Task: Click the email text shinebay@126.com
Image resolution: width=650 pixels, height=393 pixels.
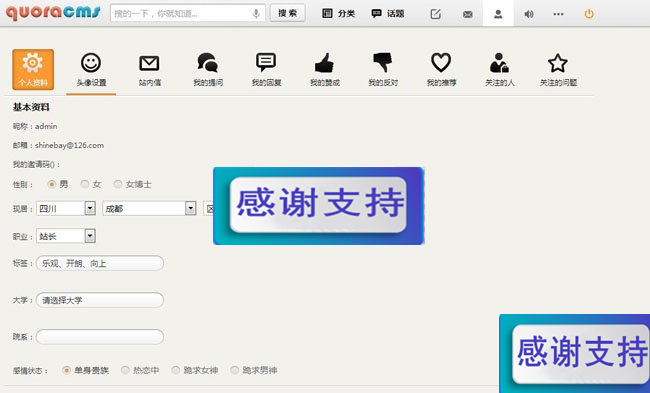Action: (x=69, y=145)
